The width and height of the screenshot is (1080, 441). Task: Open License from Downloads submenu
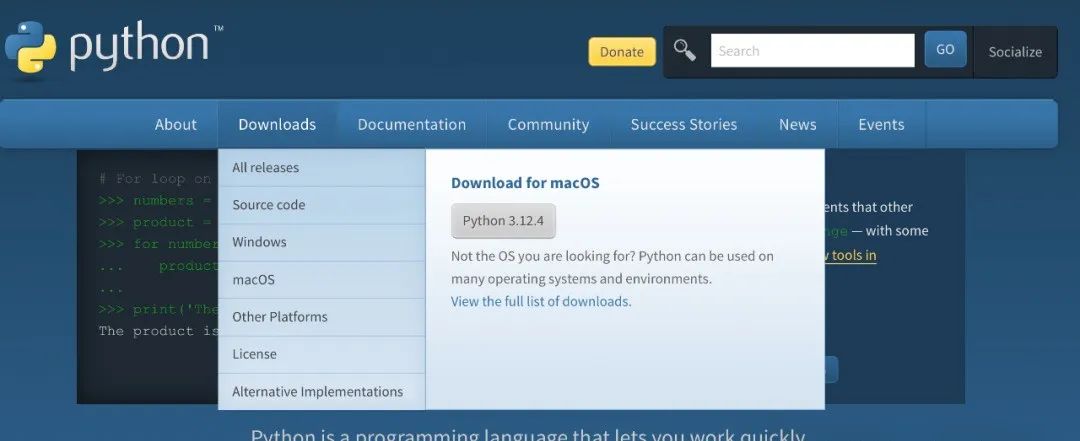[322, 354]
